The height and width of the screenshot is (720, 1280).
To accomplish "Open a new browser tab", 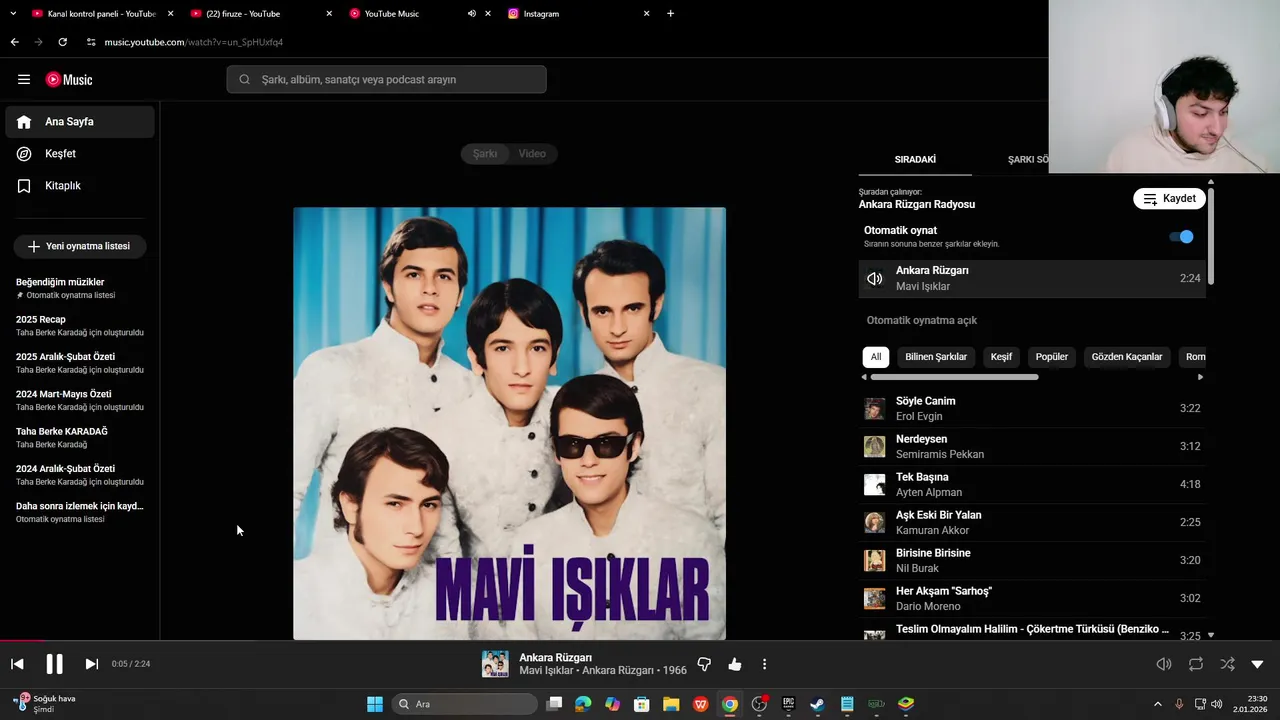I will point(670,14).
